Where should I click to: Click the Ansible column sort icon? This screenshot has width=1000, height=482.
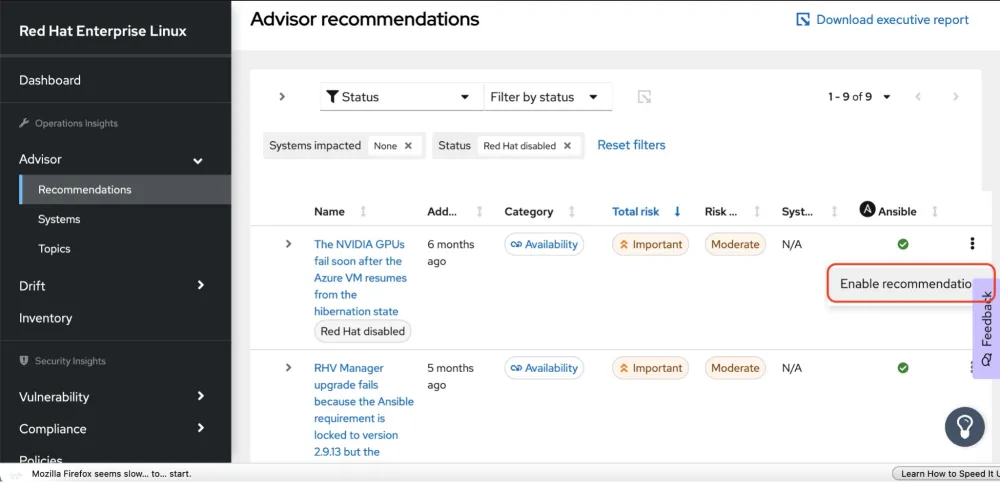[935, 212]
